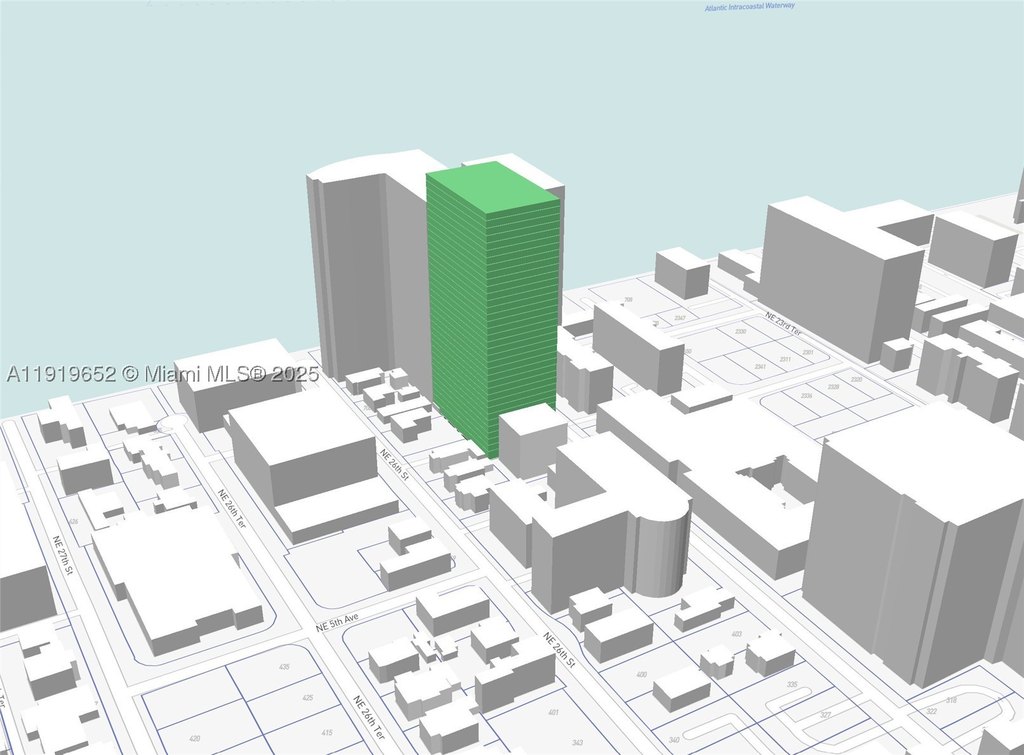The image size is (1024, 755).
Task: Select the green highlighted tower
Action: (x=494, y=307)
